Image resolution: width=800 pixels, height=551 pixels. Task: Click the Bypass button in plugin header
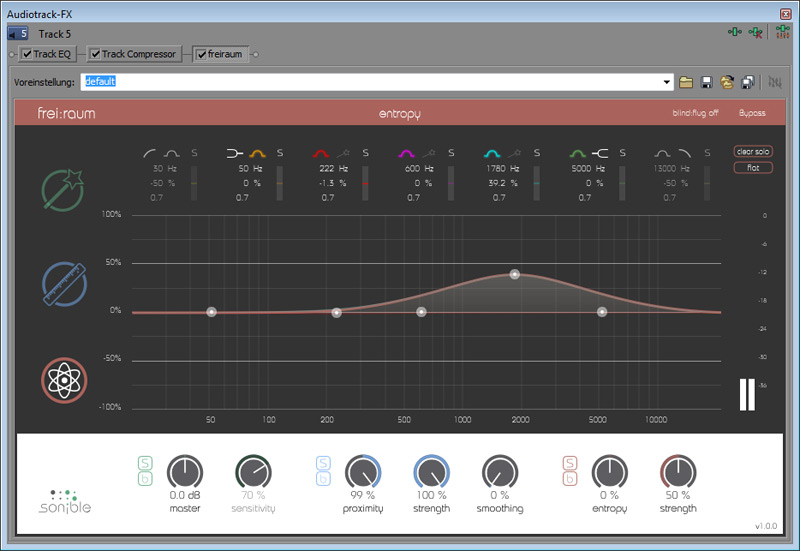pyautogui.click(x=751, y=114)
